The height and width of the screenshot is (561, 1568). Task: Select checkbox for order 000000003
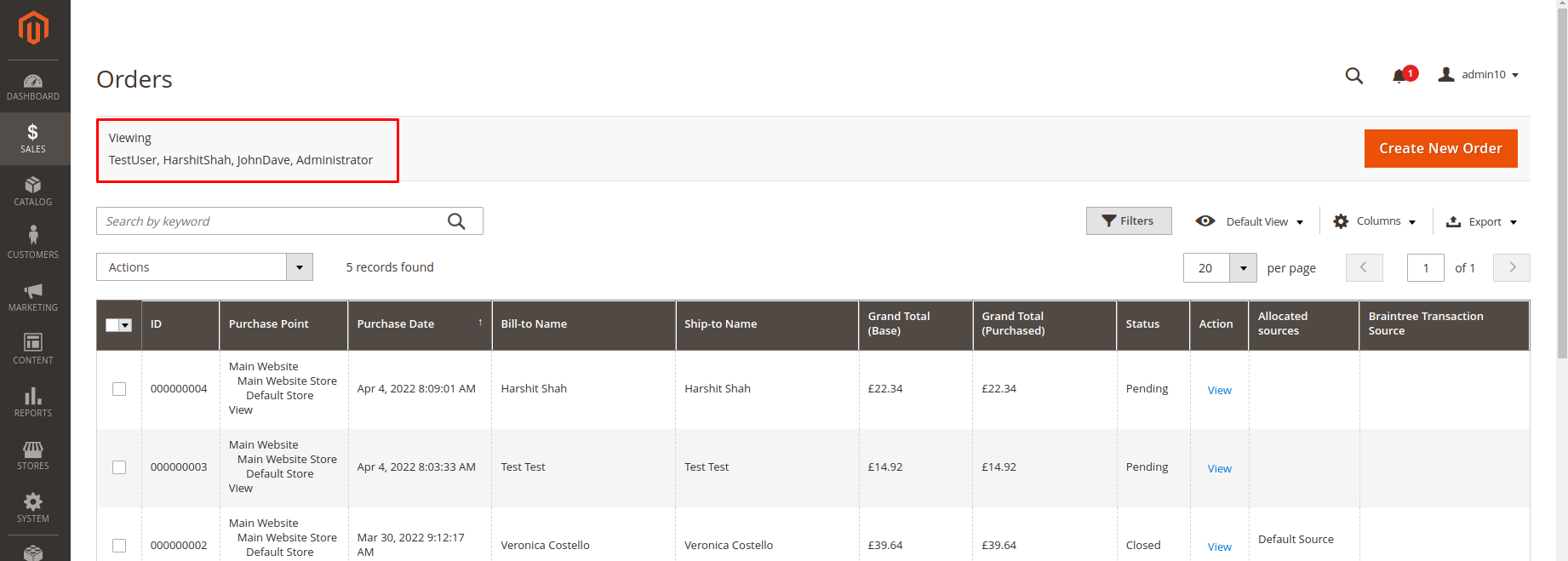119,467
